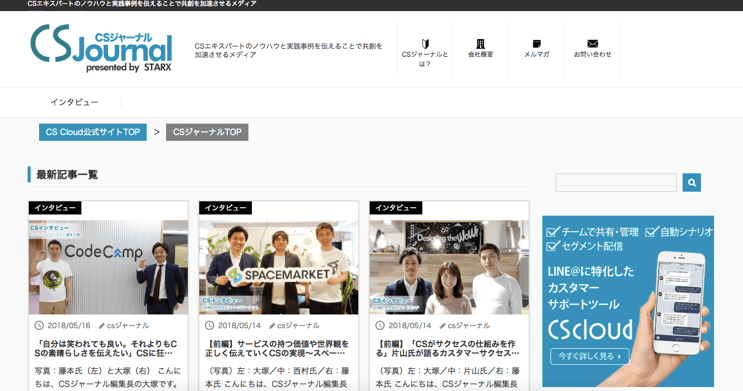The image size is (743, 391).
Task: Open the CSジャーナルとは? beginner mark icon
Action: pyautogui.click(x=425, y=44)
